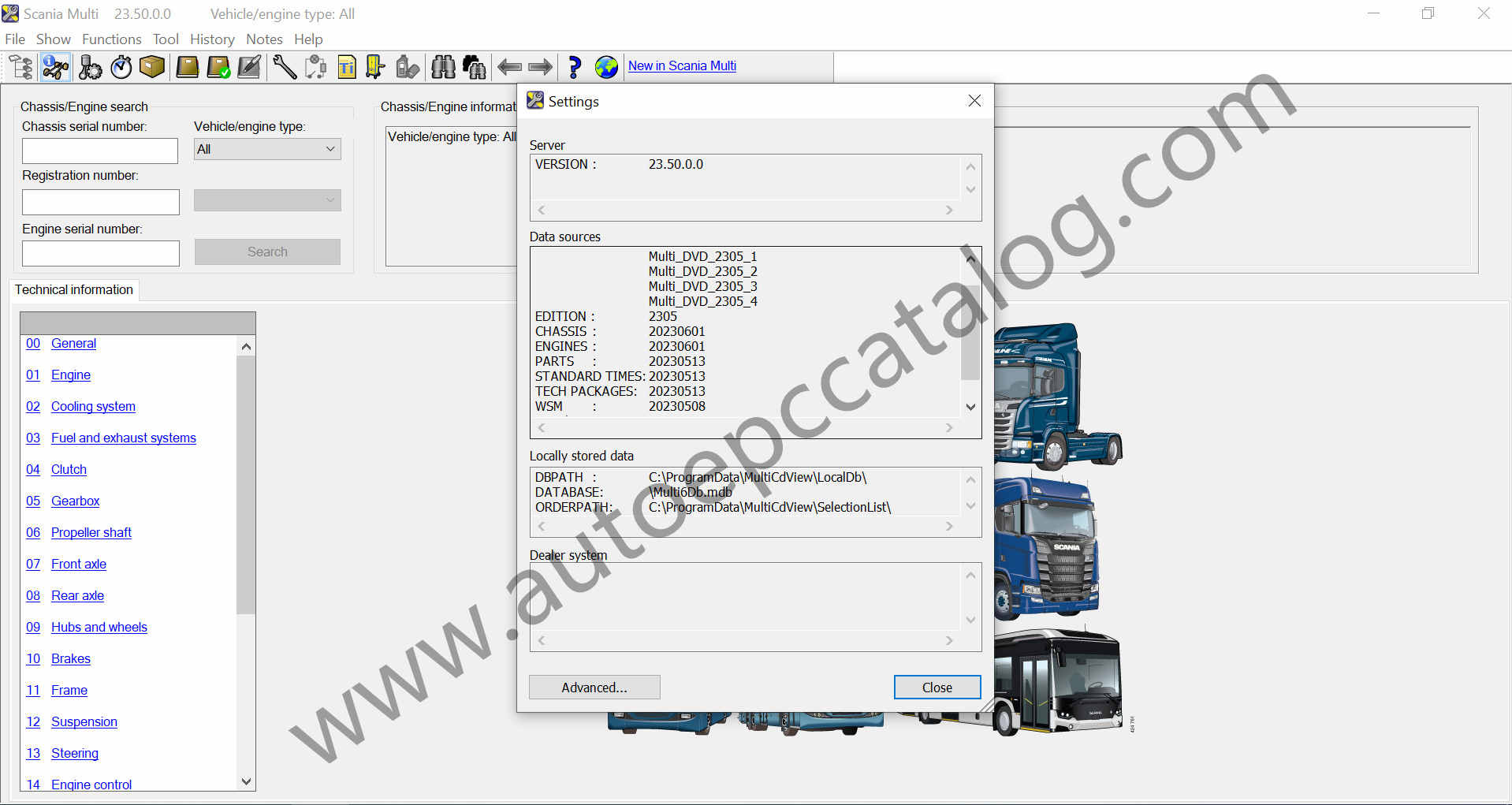Click the Search button
The width and height of the screenshot is (1512, 805).
coord(267,252)
